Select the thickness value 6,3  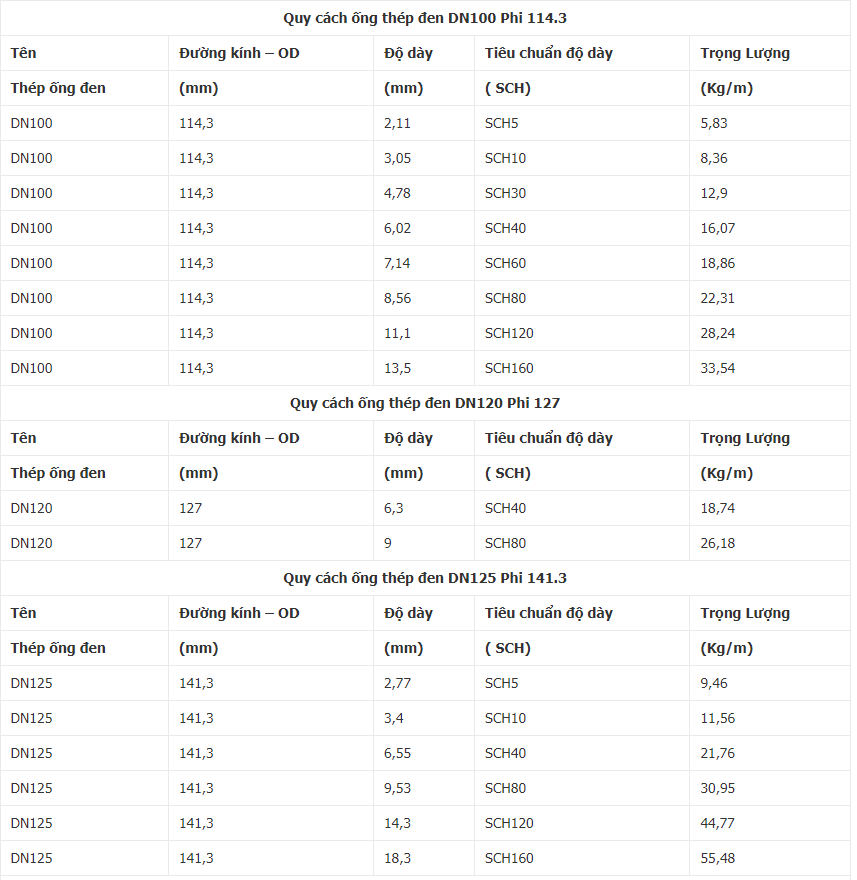[x=394, y=508]
